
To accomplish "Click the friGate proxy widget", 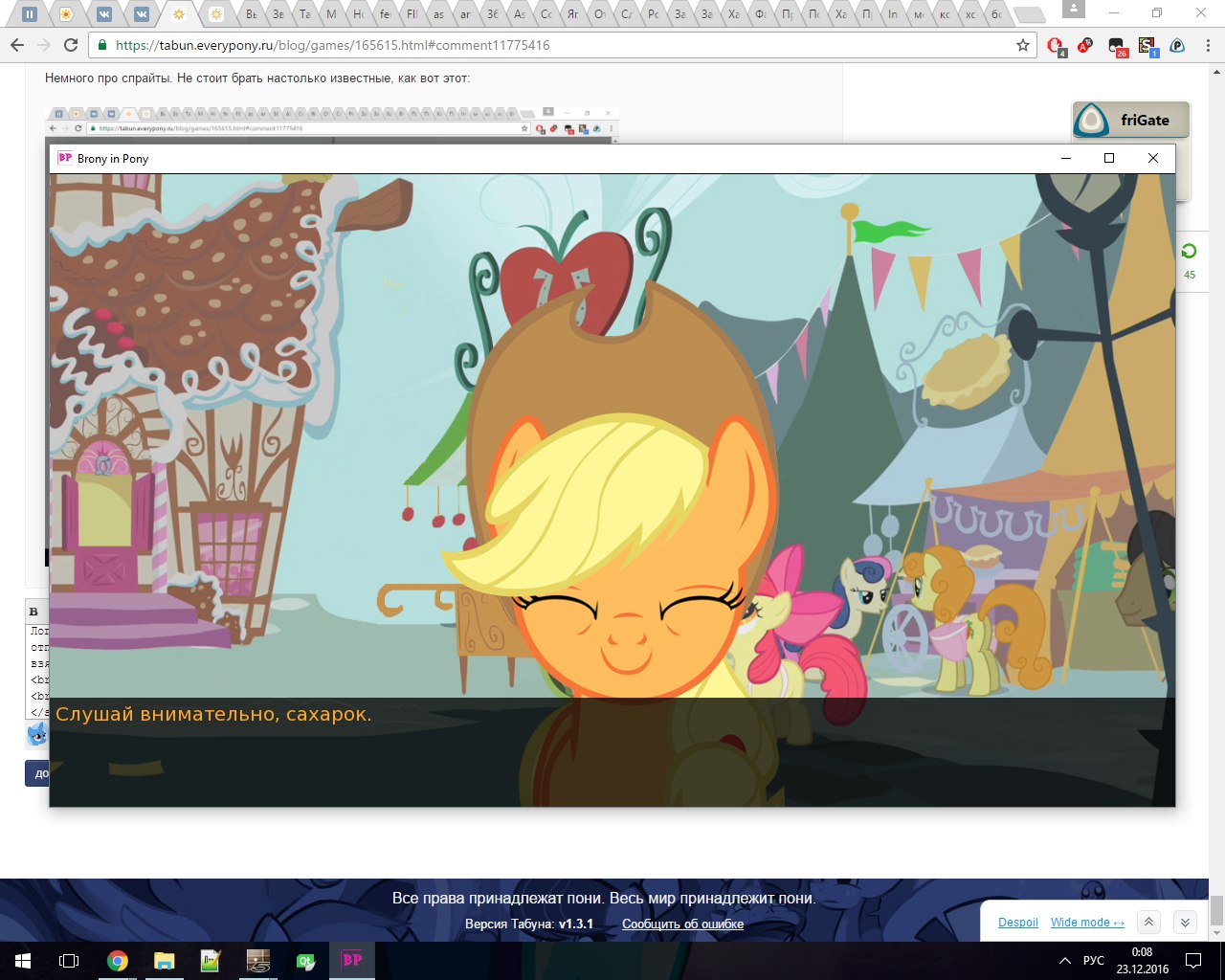I will click(1131, 121).
